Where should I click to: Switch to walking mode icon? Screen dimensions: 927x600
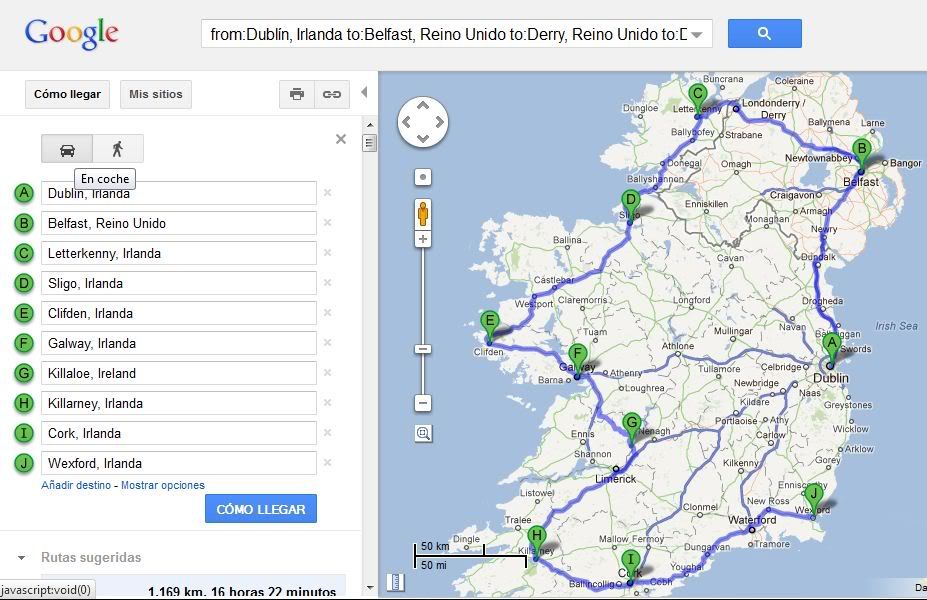tap(118, 149)
